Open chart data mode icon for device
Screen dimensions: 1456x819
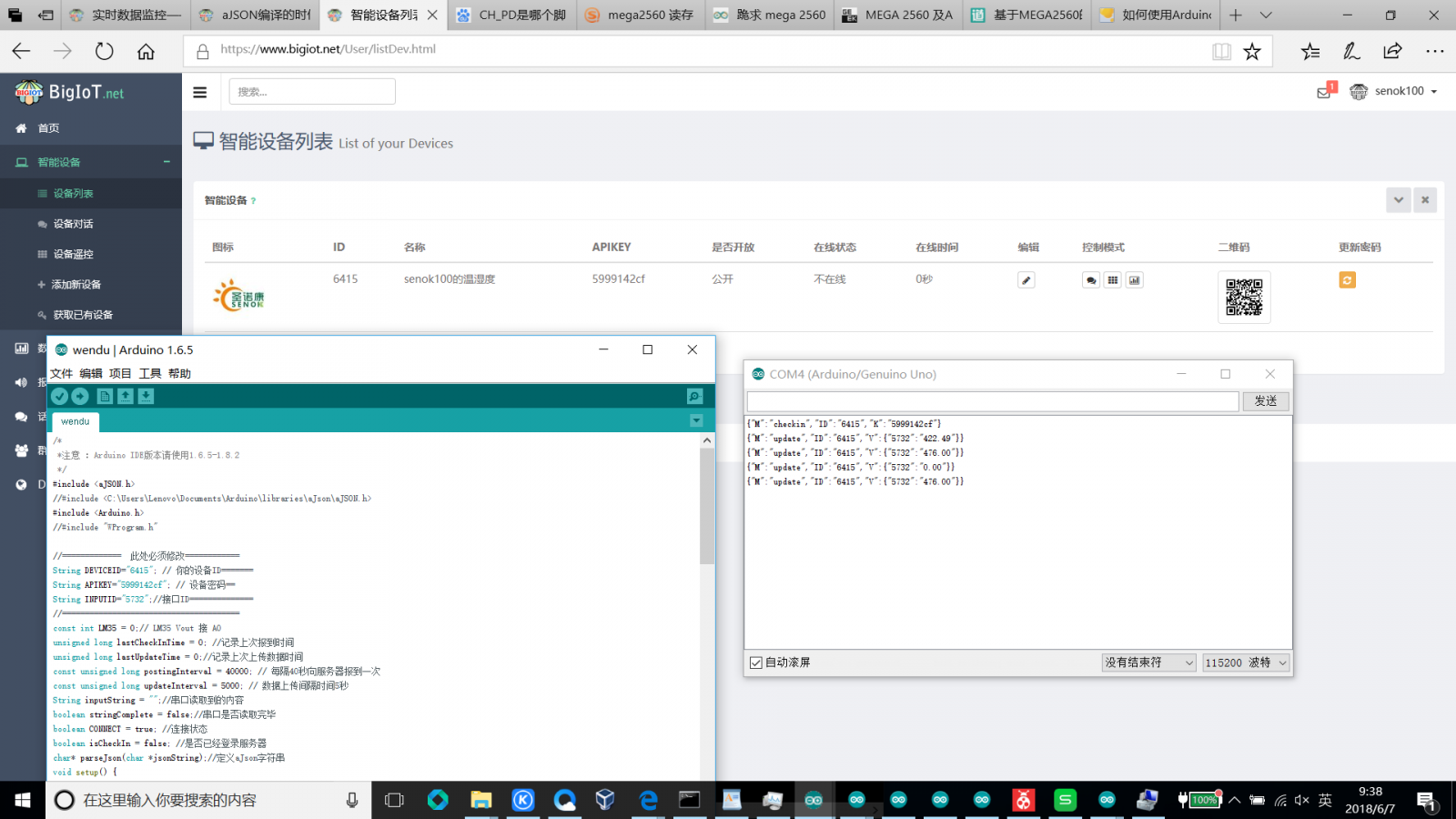click(1135, 280)
